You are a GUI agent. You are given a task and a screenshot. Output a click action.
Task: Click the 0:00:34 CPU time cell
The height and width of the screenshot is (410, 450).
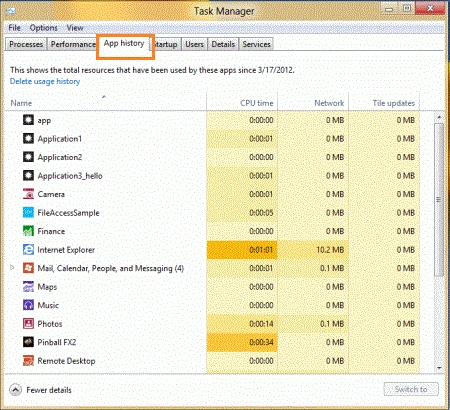(x=242, y=342)
